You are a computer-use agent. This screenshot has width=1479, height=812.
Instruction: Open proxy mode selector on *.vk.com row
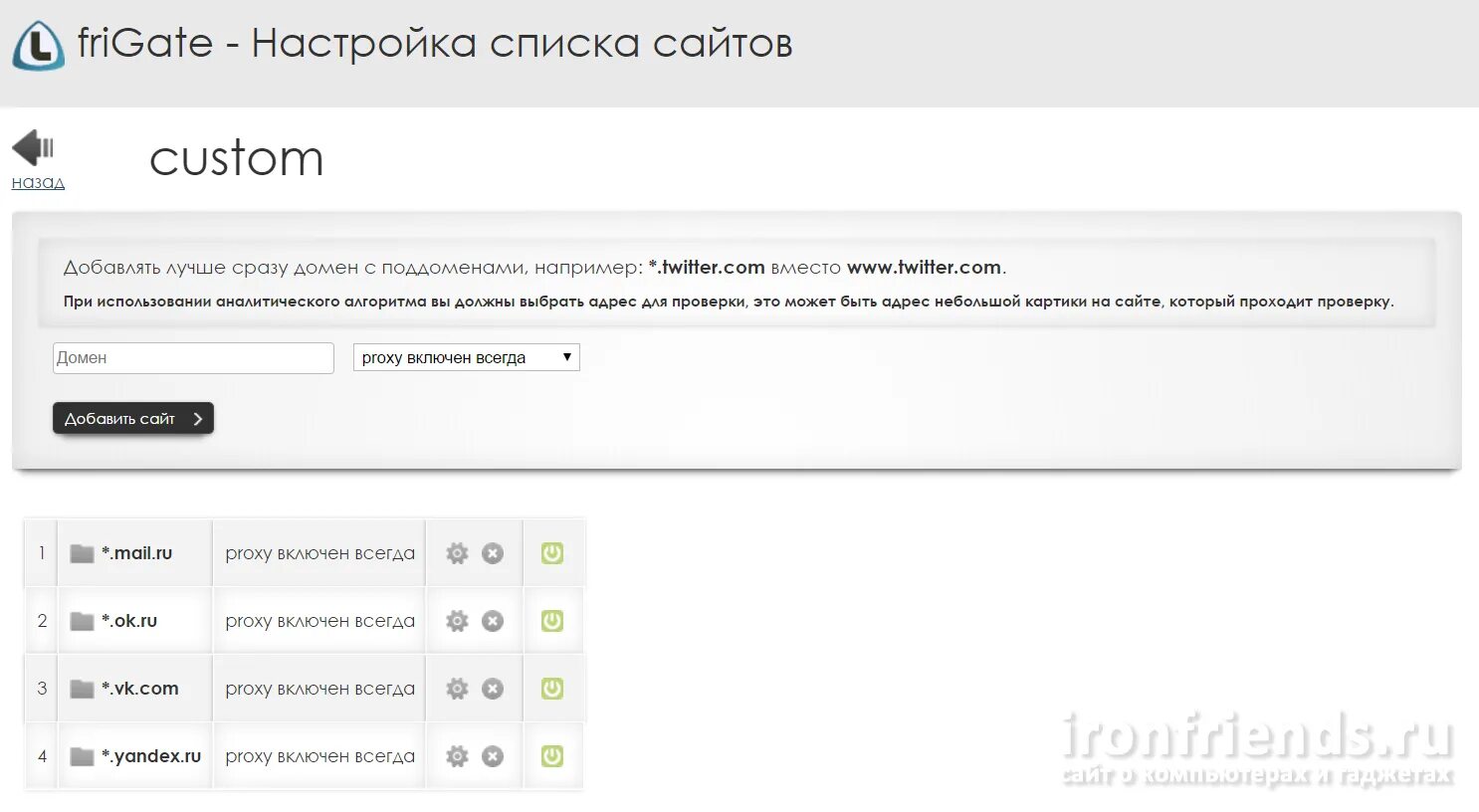pos(318,688)
